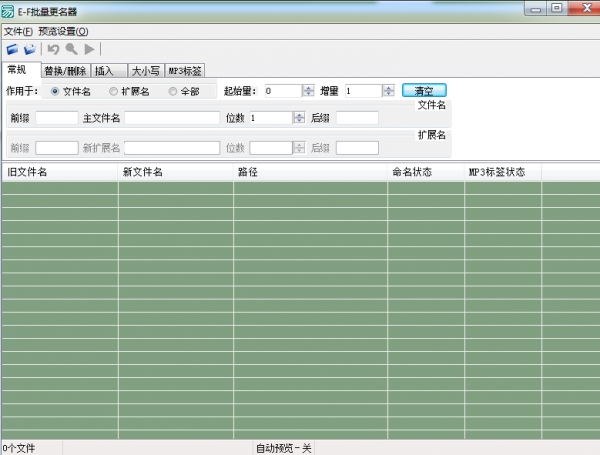Click the 0个文件 status bar text
This screenshot has width=600, height=455.
19,448
